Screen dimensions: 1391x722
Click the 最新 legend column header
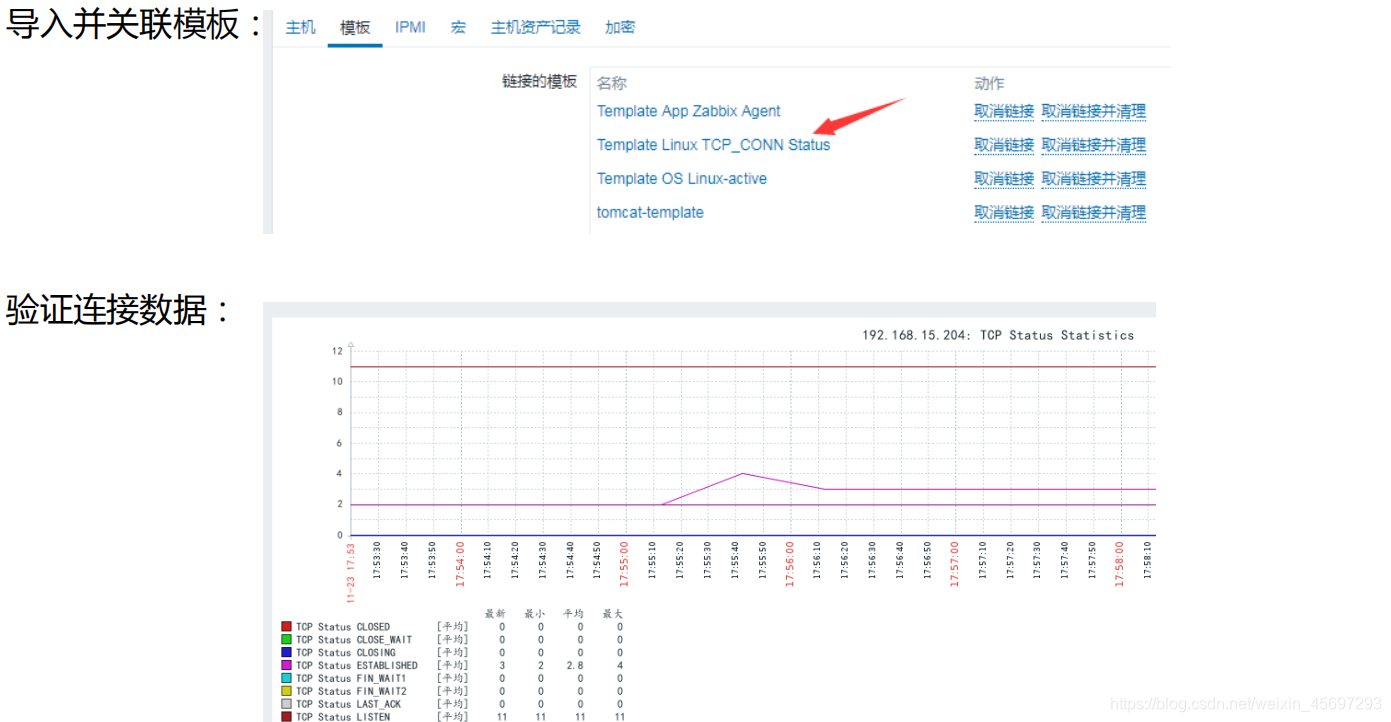pos(496,614)
